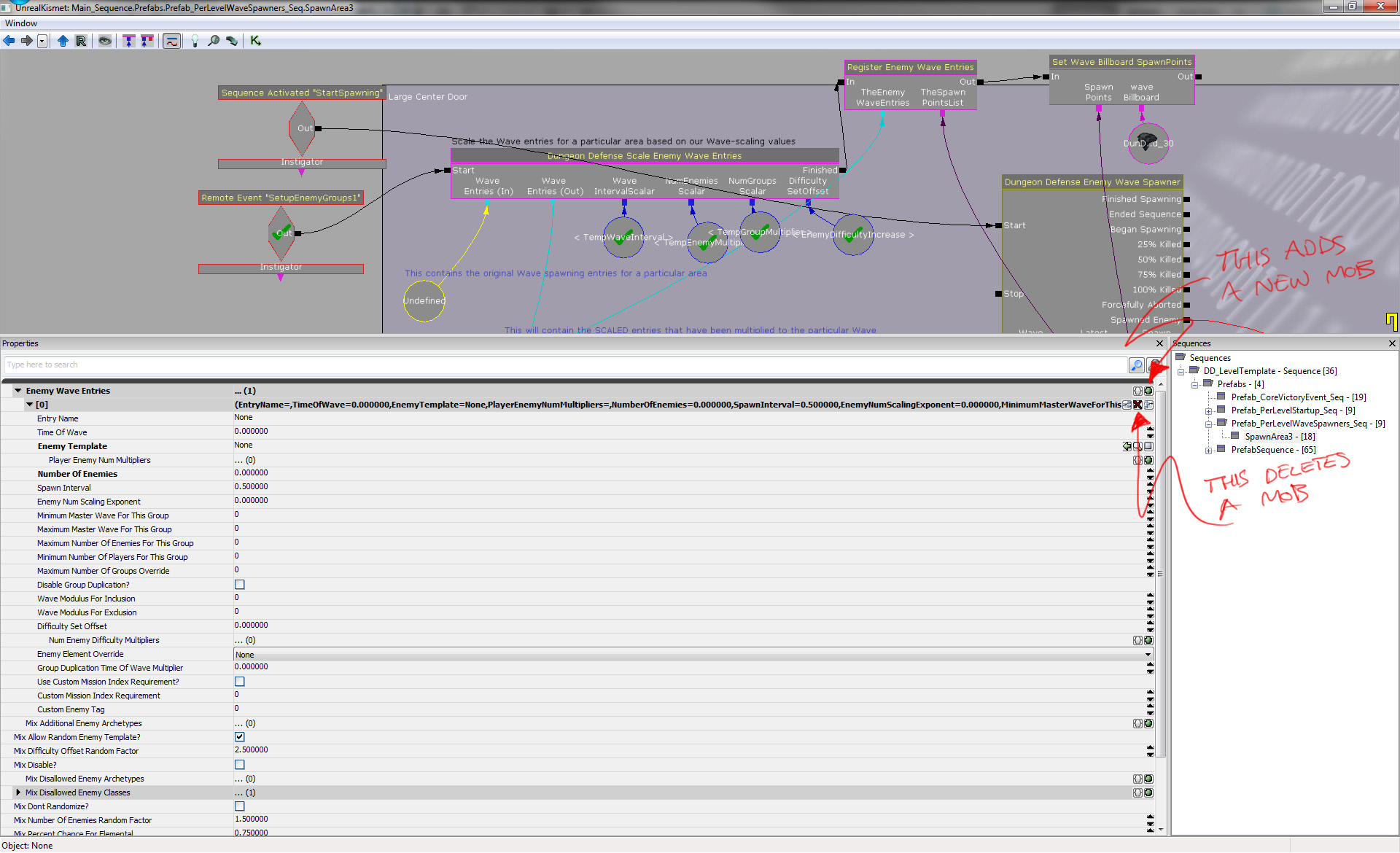
Task: Click properties panel scrollbar down arrow
Action: [1161, 829]
